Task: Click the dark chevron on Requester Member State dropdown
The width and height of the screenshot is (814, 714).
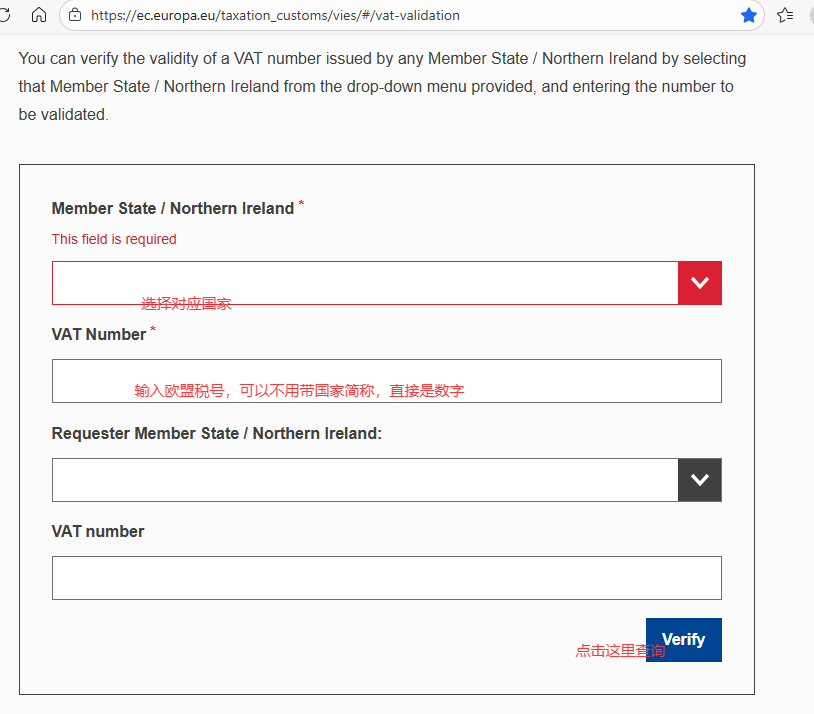Action: click(x=699, y=480)
